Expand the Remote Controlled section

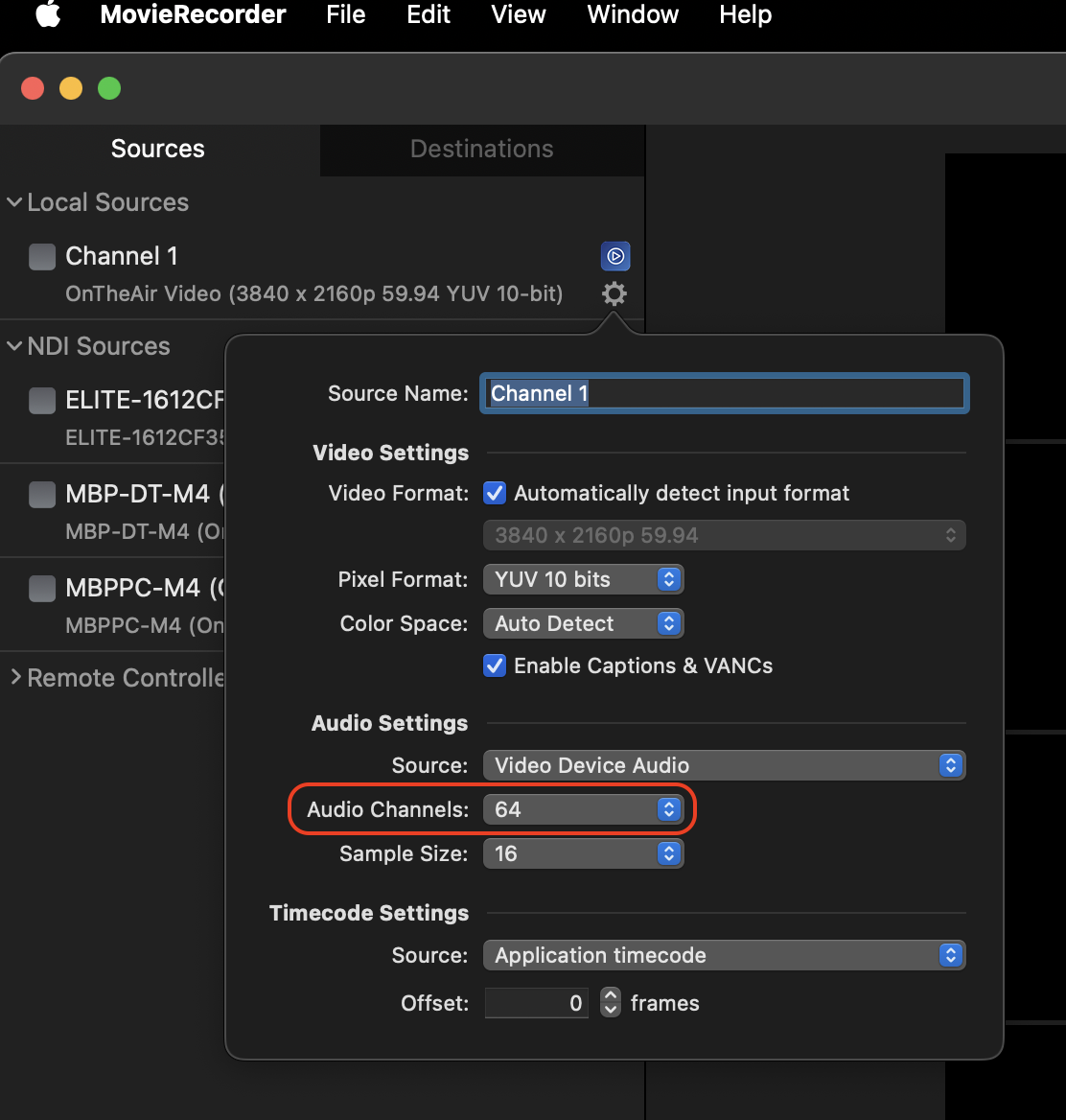click(15, 677)
